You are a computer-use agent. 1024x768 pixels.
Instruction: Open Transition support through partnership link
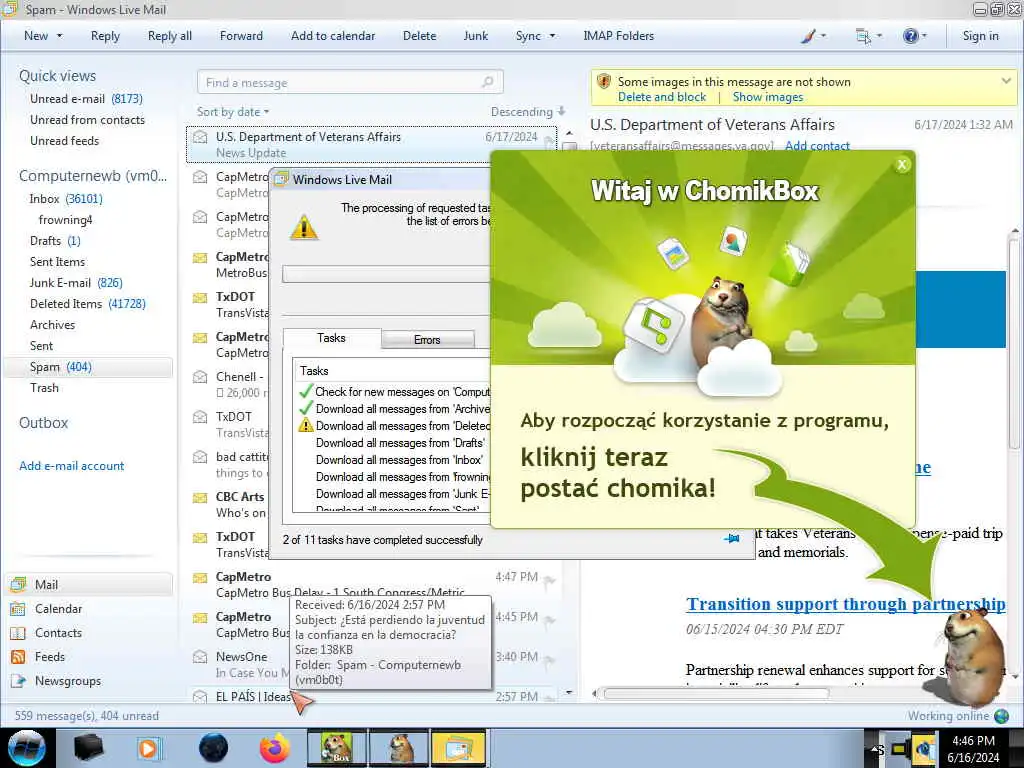point(845,604)
